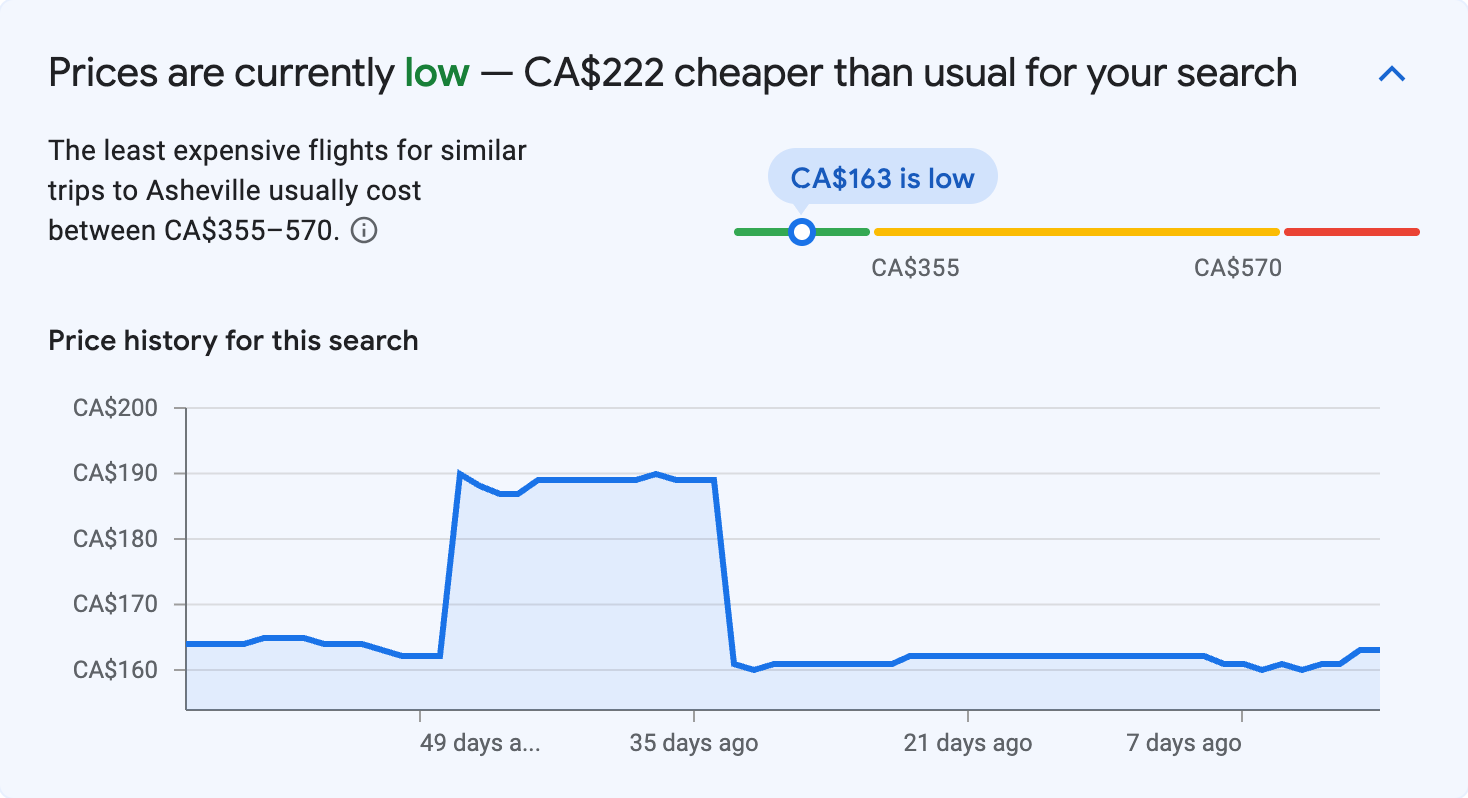Click the '35 days ago' axis label

pyautogui.click(x=695, y=742)
